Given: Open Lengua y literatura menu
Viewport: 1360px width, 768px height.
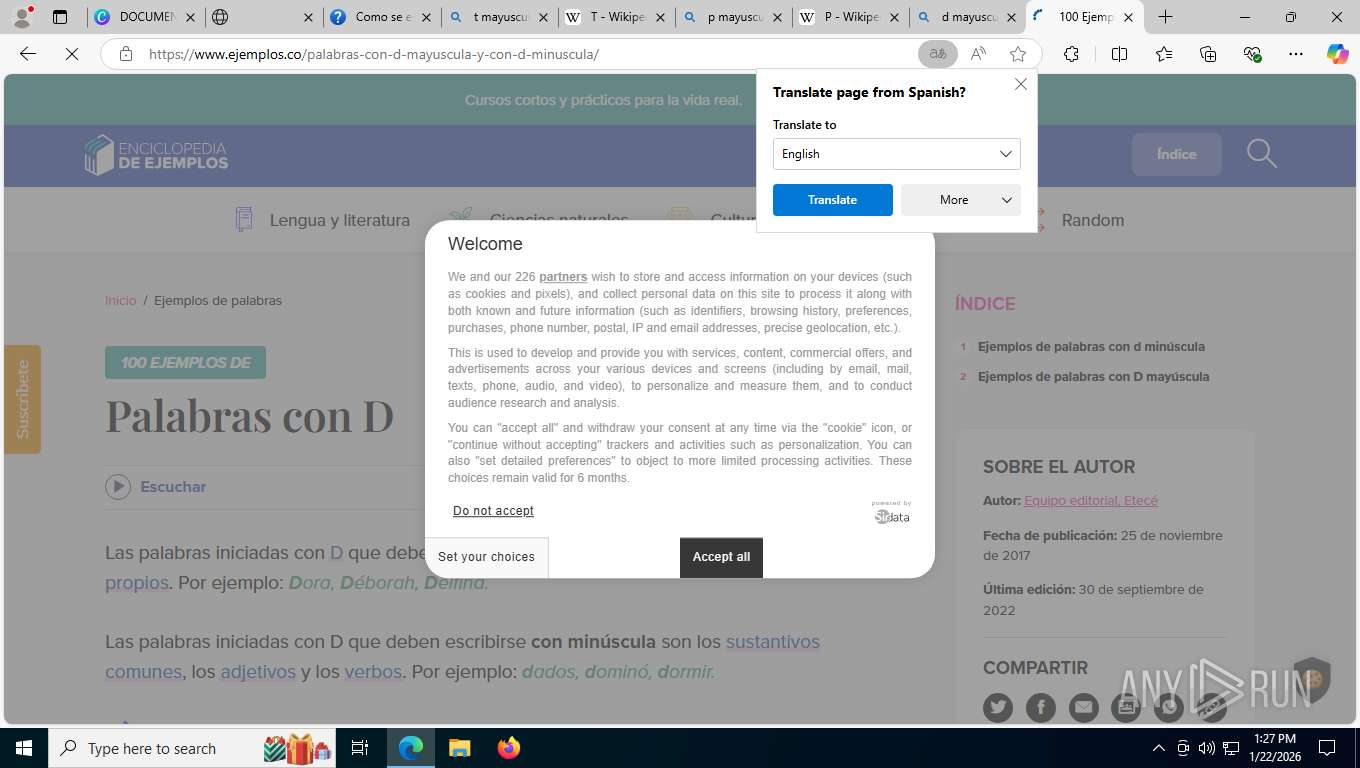Looking at the screenshot, I should click(x=322, y=220).
